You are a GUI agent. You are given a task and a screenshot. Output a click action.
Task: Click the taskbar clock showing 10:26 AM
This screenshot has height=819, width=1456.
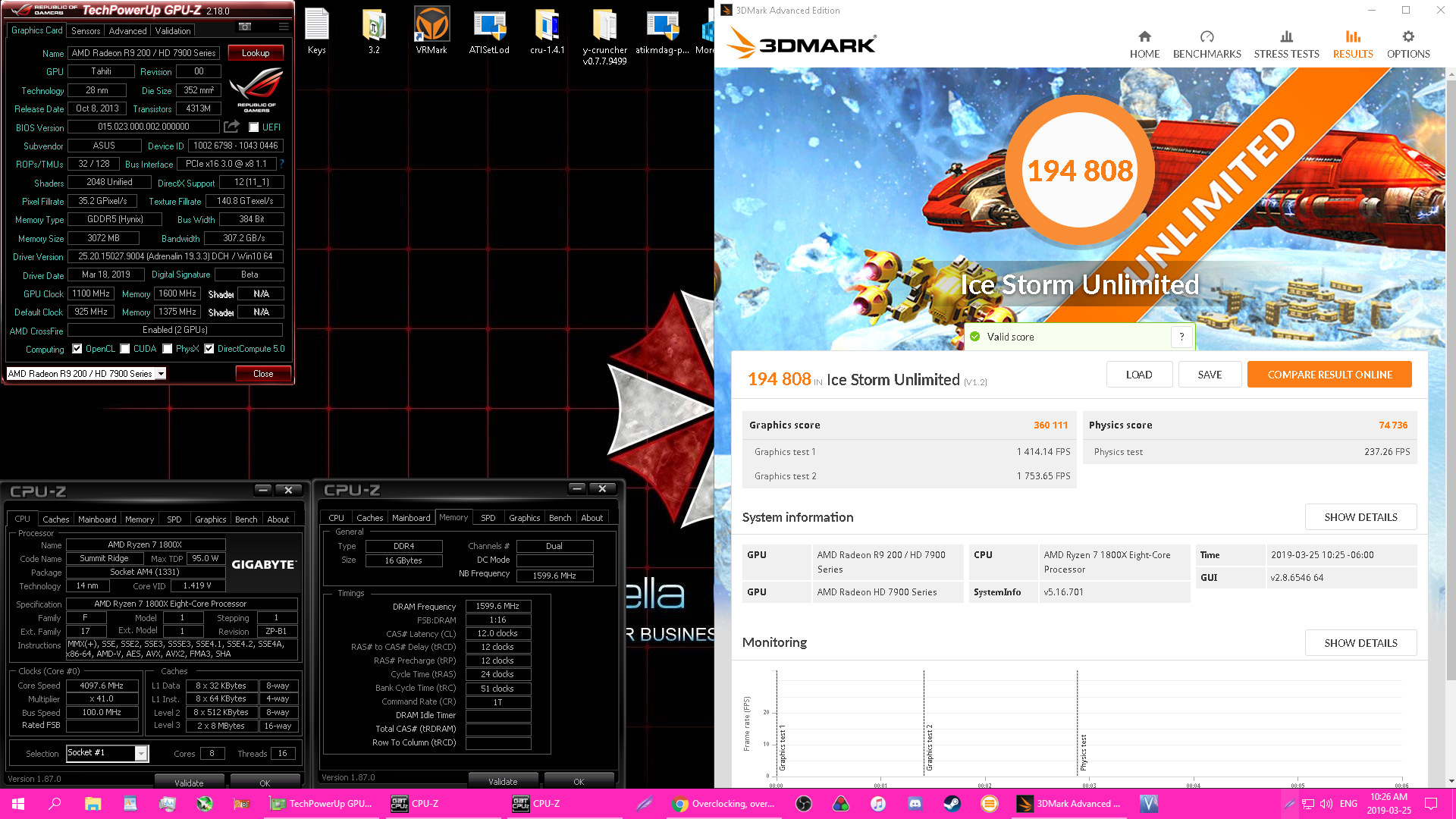tap(1389, 804)
